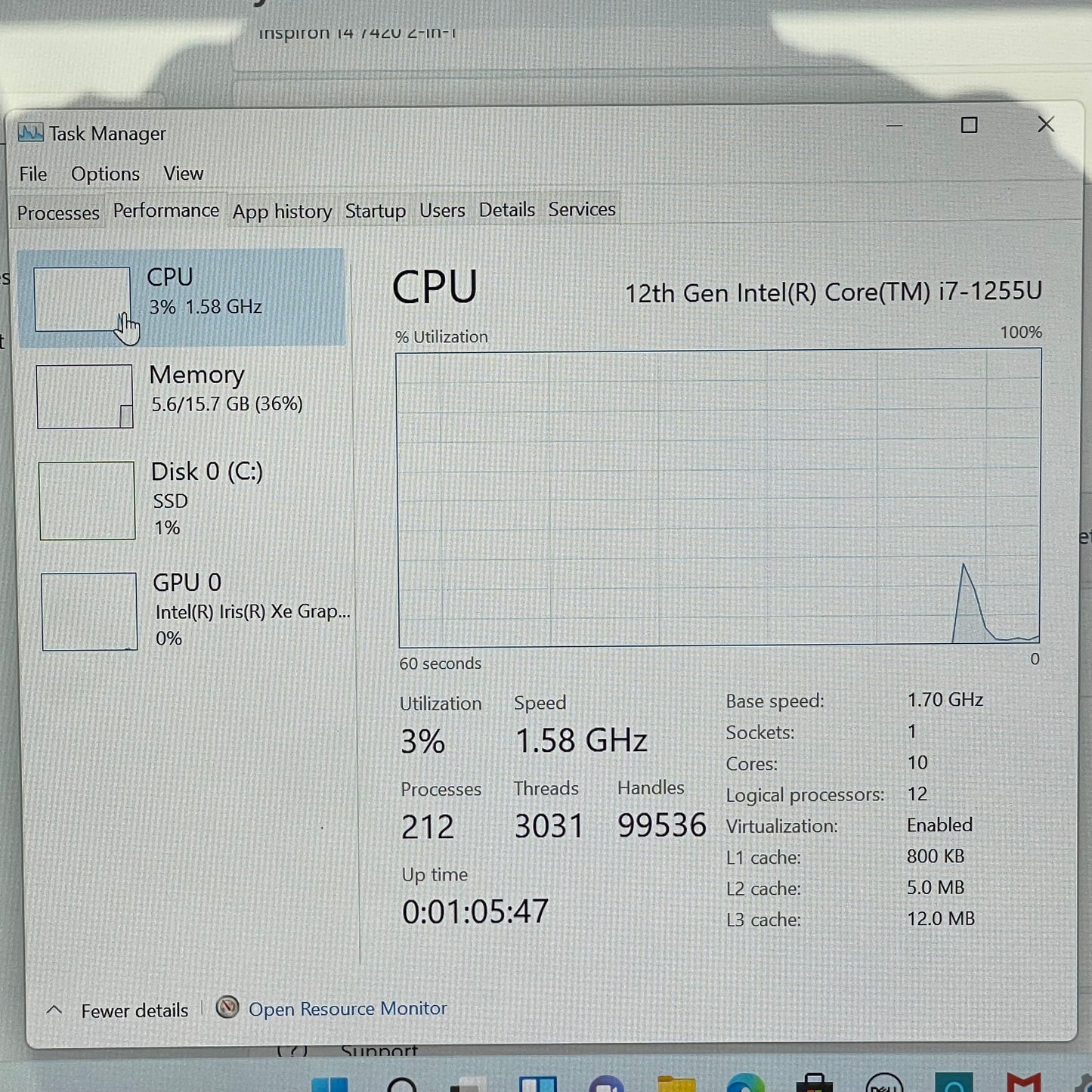Image resolution: width=1092 pixels, height=1092 pixels.
Task: Click the Up time value 0:01:05:47
Action: click(x=475, y=911)
